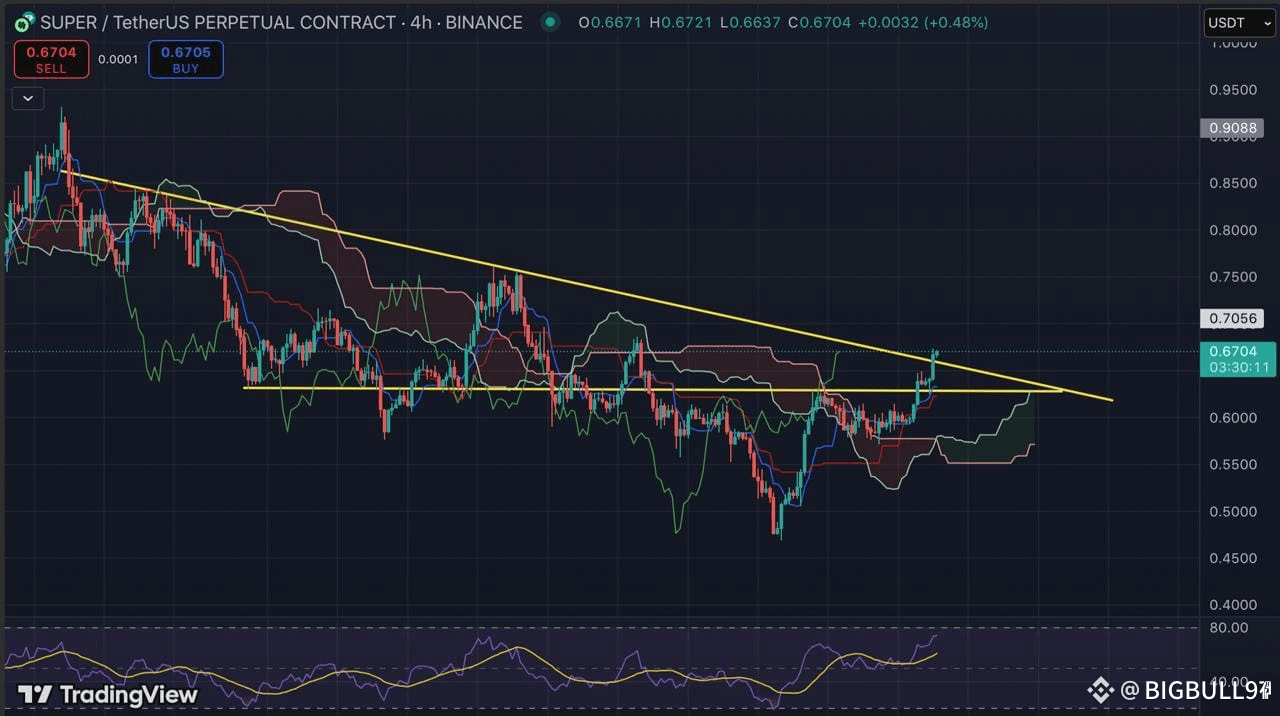The height and width of the screenshot is (716, 1280).
Task: Click the 0.9088 price level label
Action: coord(1232,128)
